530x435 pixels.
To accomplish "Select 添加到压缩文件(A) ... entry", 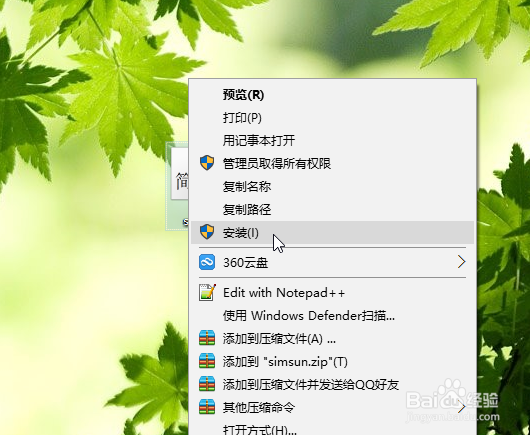I will (x=332, y=339).
